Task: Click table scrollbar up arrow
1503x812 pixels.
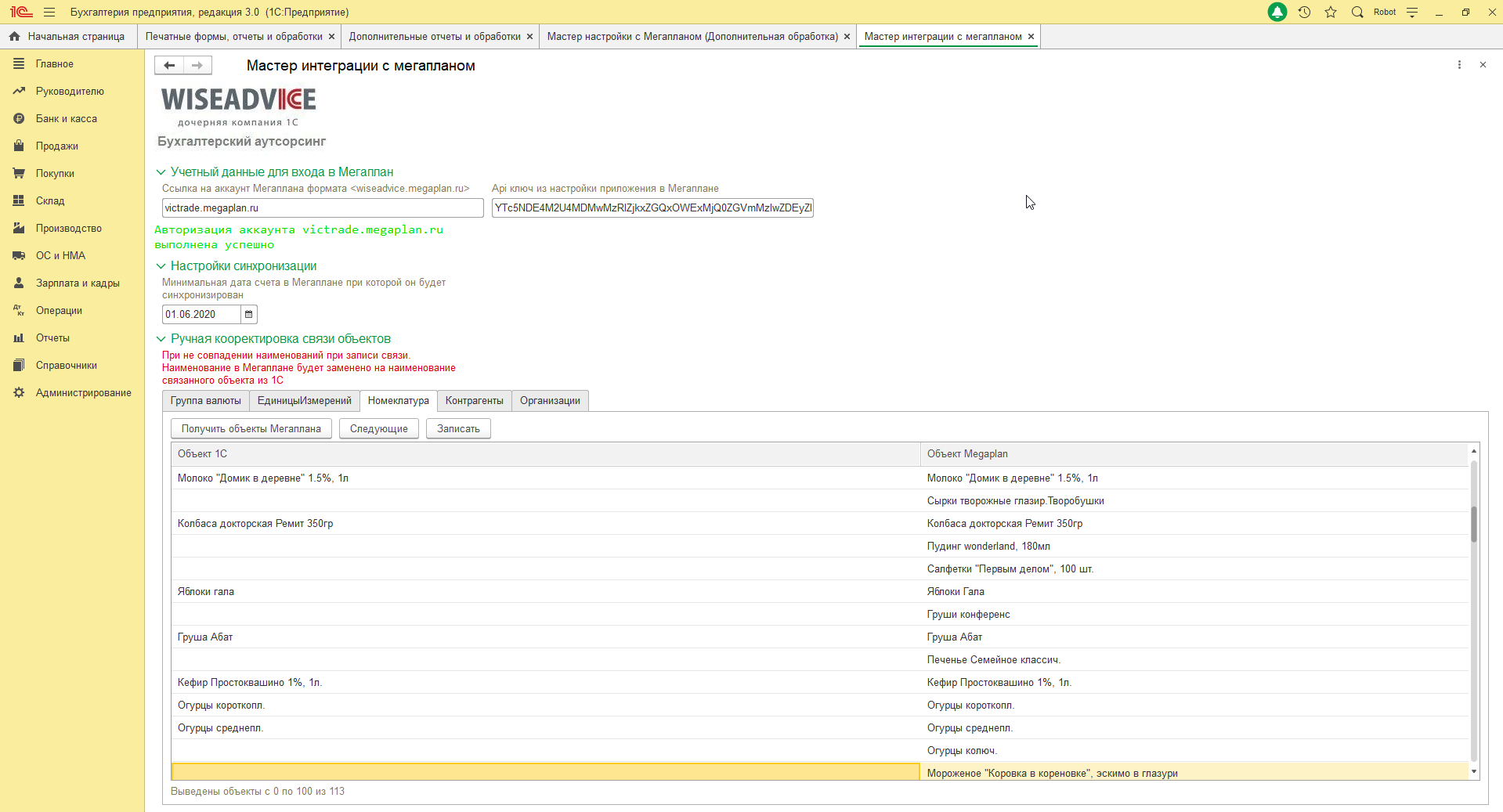Action: (1473, 451)
